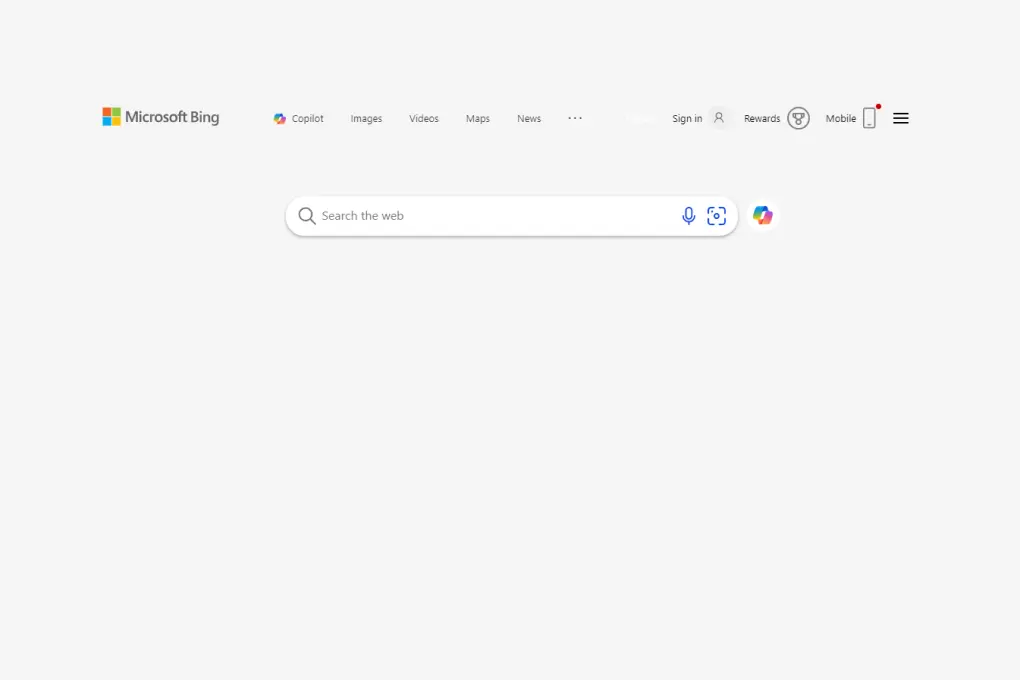The width and height of the screenshot is (1020, 680).
Task: Click the mobile phone icon
Action: [870, 118]
